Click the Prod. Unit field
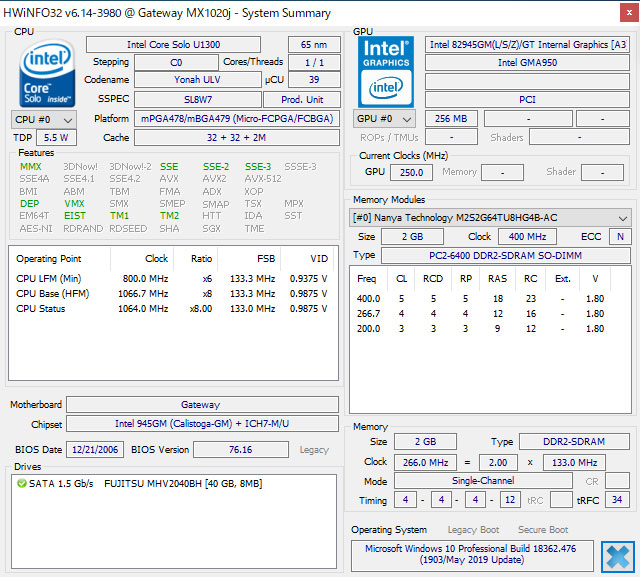This screenshot has height=577, width=640. pyautogui.click(x=302, y=100)
